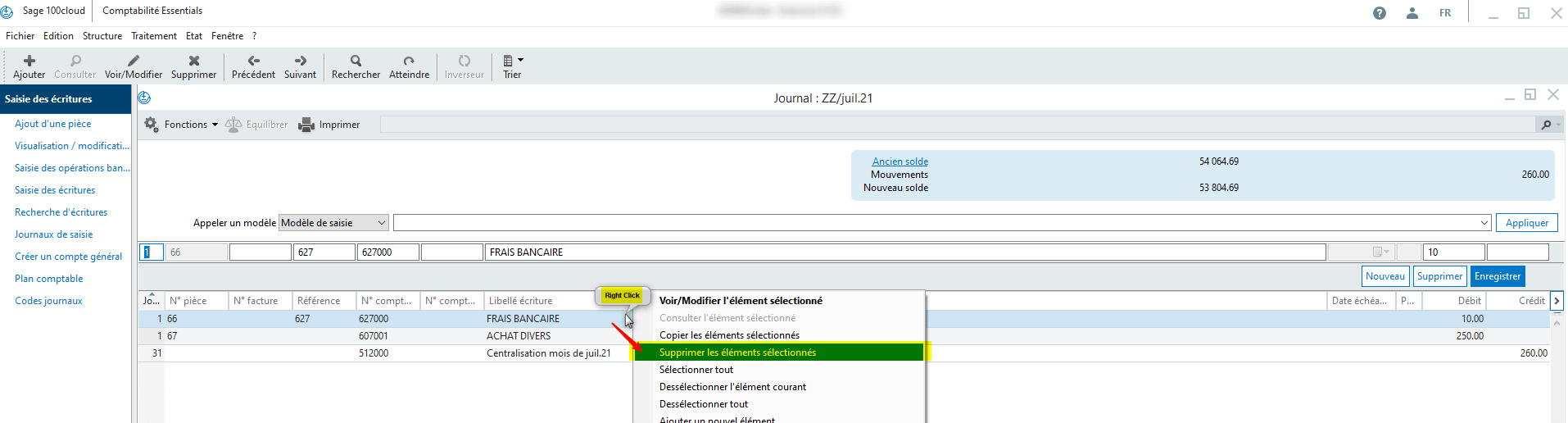Choose Supprimer les éléments sélectionnés in context menu
This screenshot has height=423, width=1568.
pyautogui.click(x=737, y=352)
